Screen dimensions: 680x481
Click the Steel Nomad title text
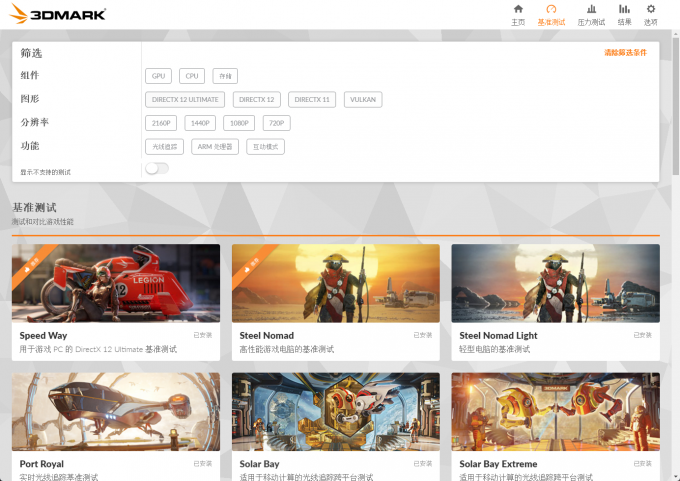point(267,336)
